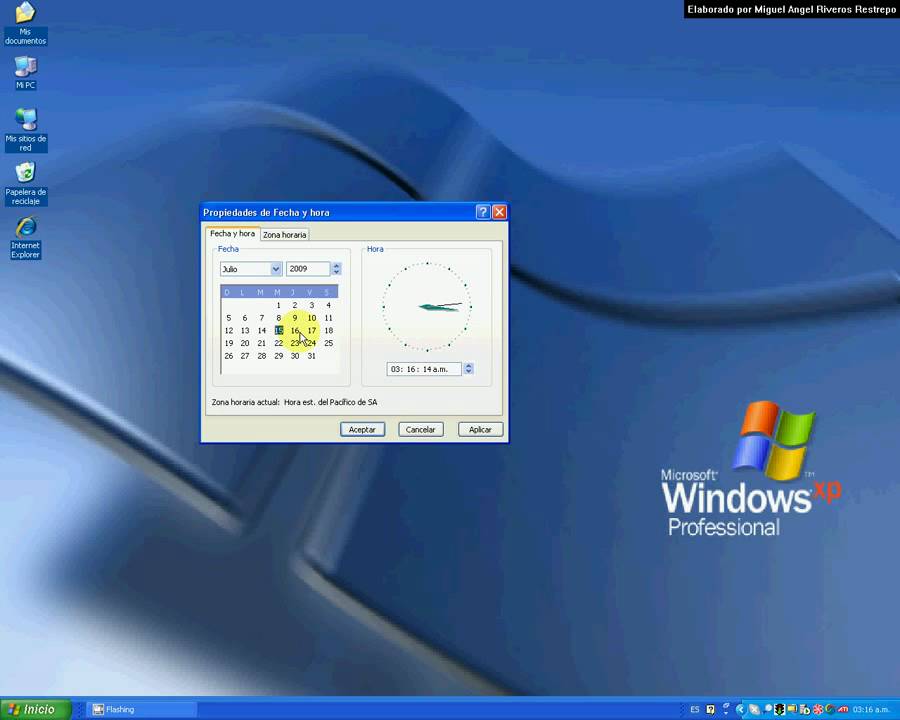Decrease the year with the down spinner
900x720 pixels.
337,272
